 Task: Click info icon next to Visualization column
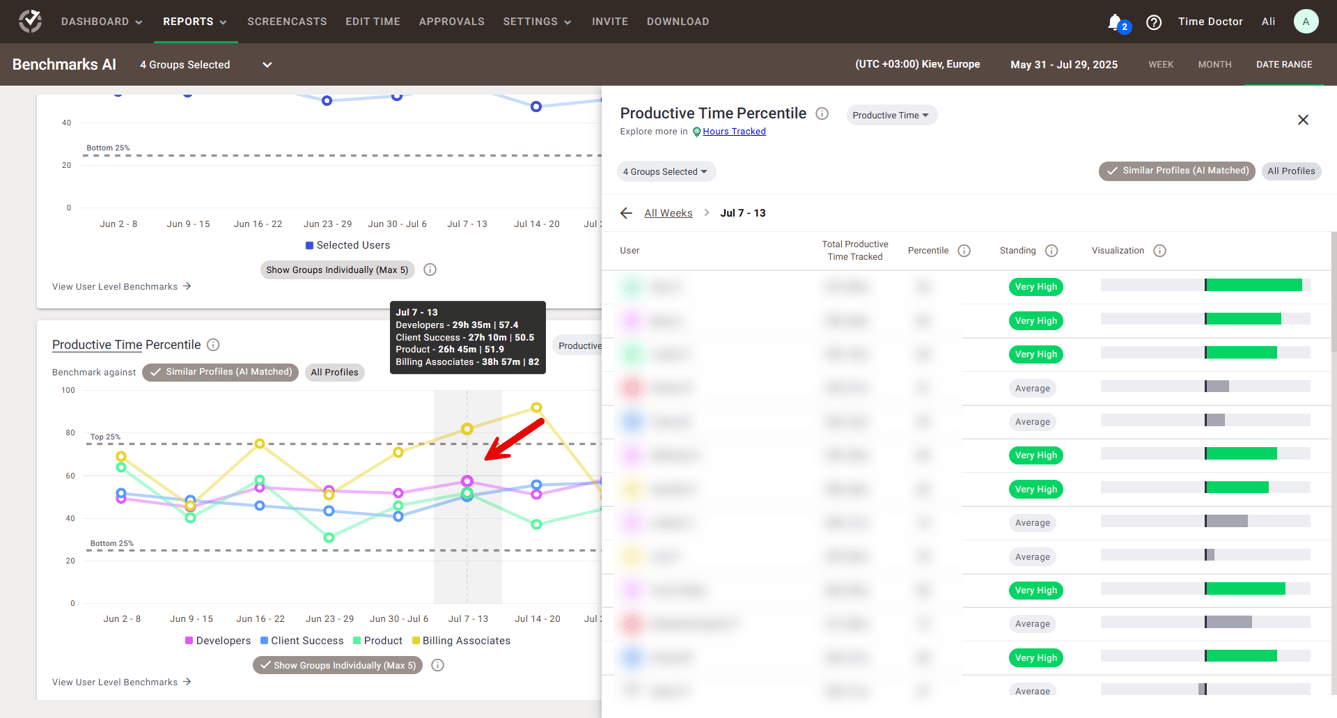click(1159, 251)
